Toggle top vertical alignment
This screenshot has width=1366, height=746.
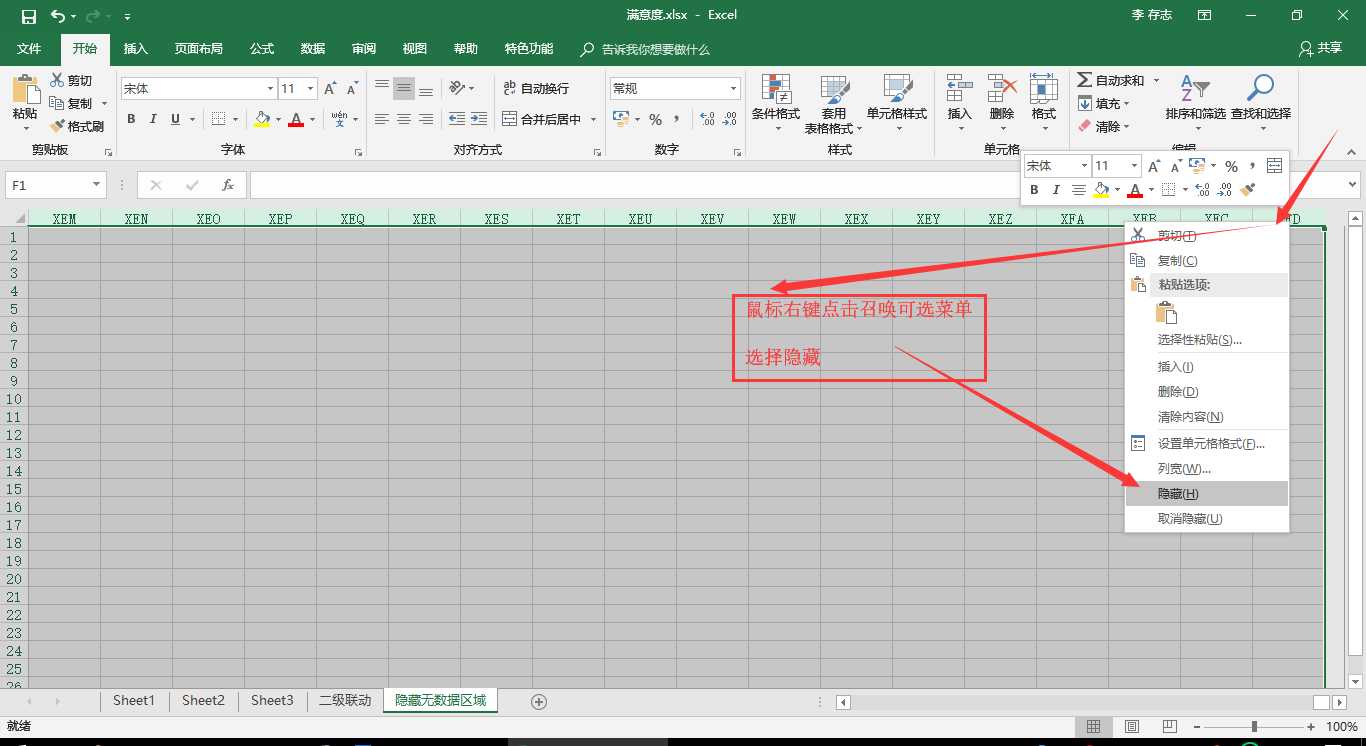382,88
